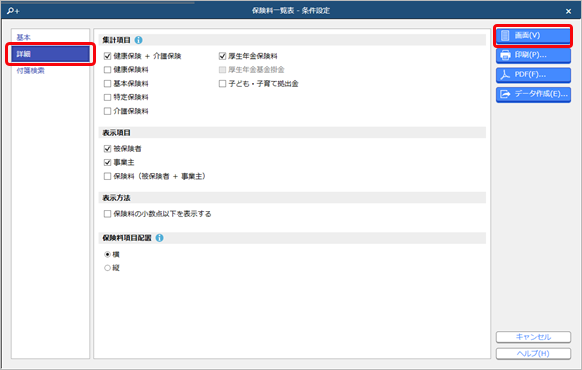The height and width of the screenshot is (370, 582).
Task: Click the search-plus icon in title bar
Action: (x=13, y=11)
